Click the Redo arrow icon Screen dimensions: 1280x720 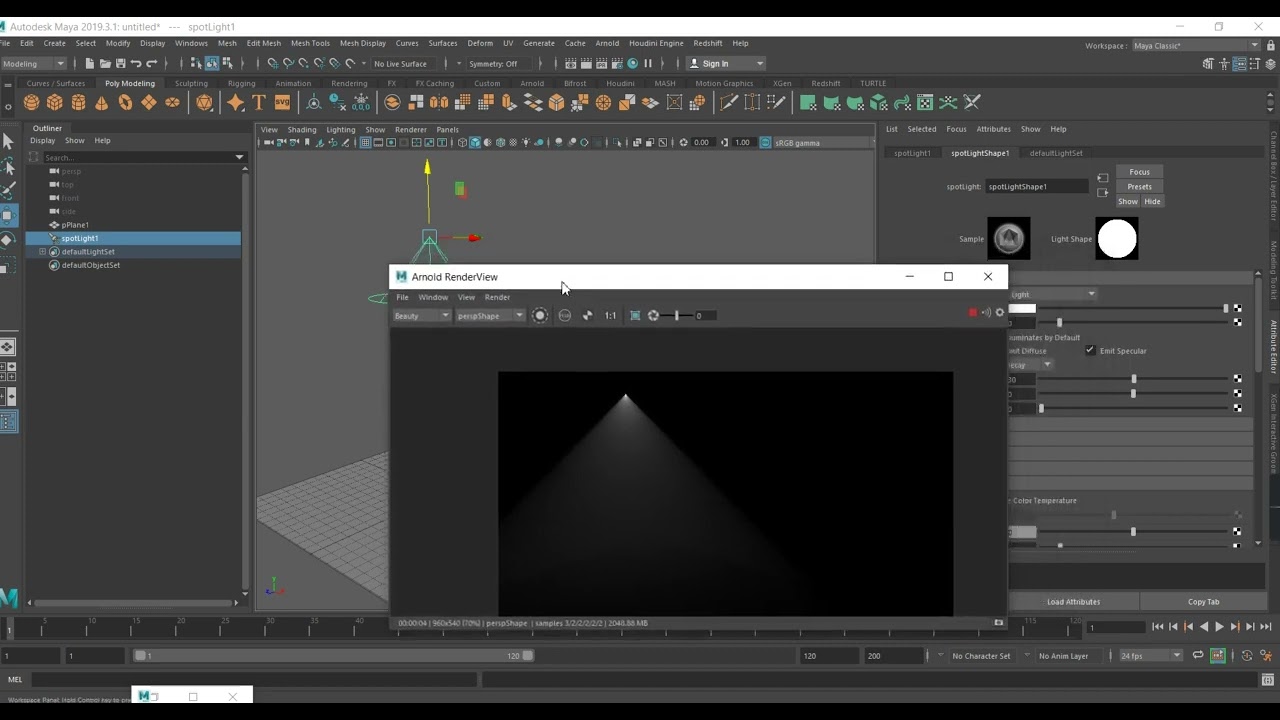point(151,63)
